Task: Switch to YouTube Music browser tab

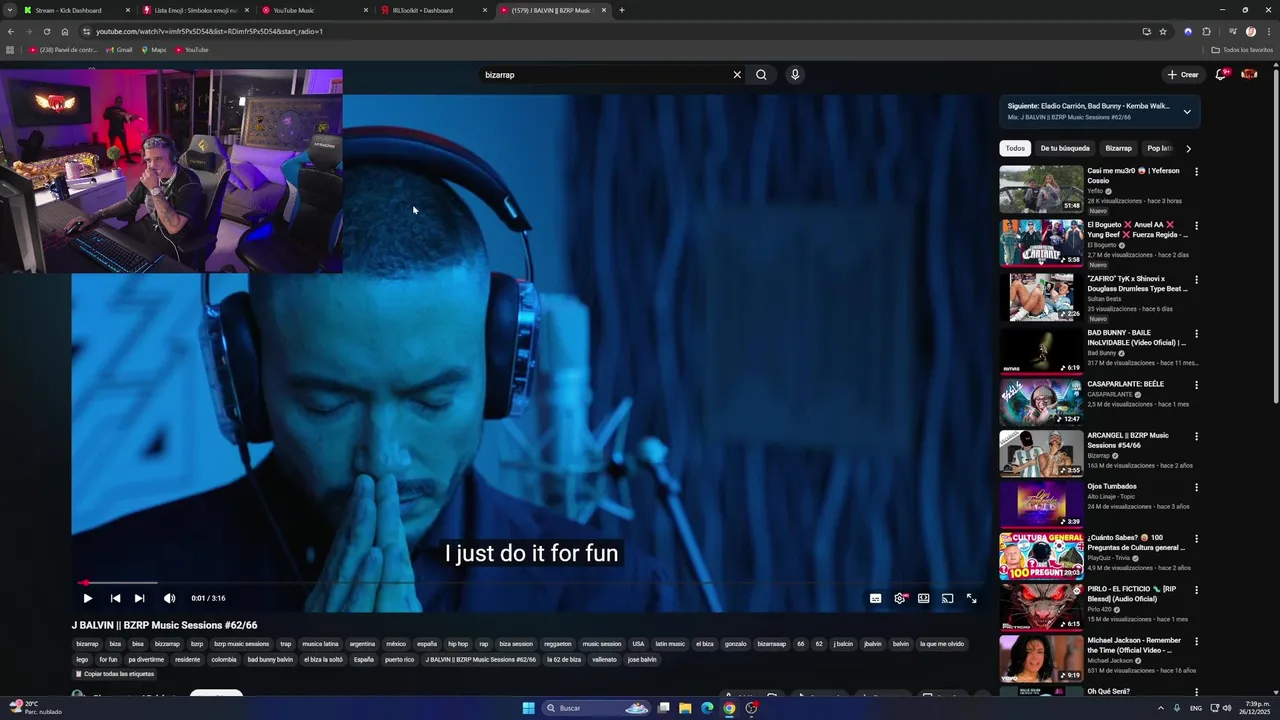Action: coord(312,10)
